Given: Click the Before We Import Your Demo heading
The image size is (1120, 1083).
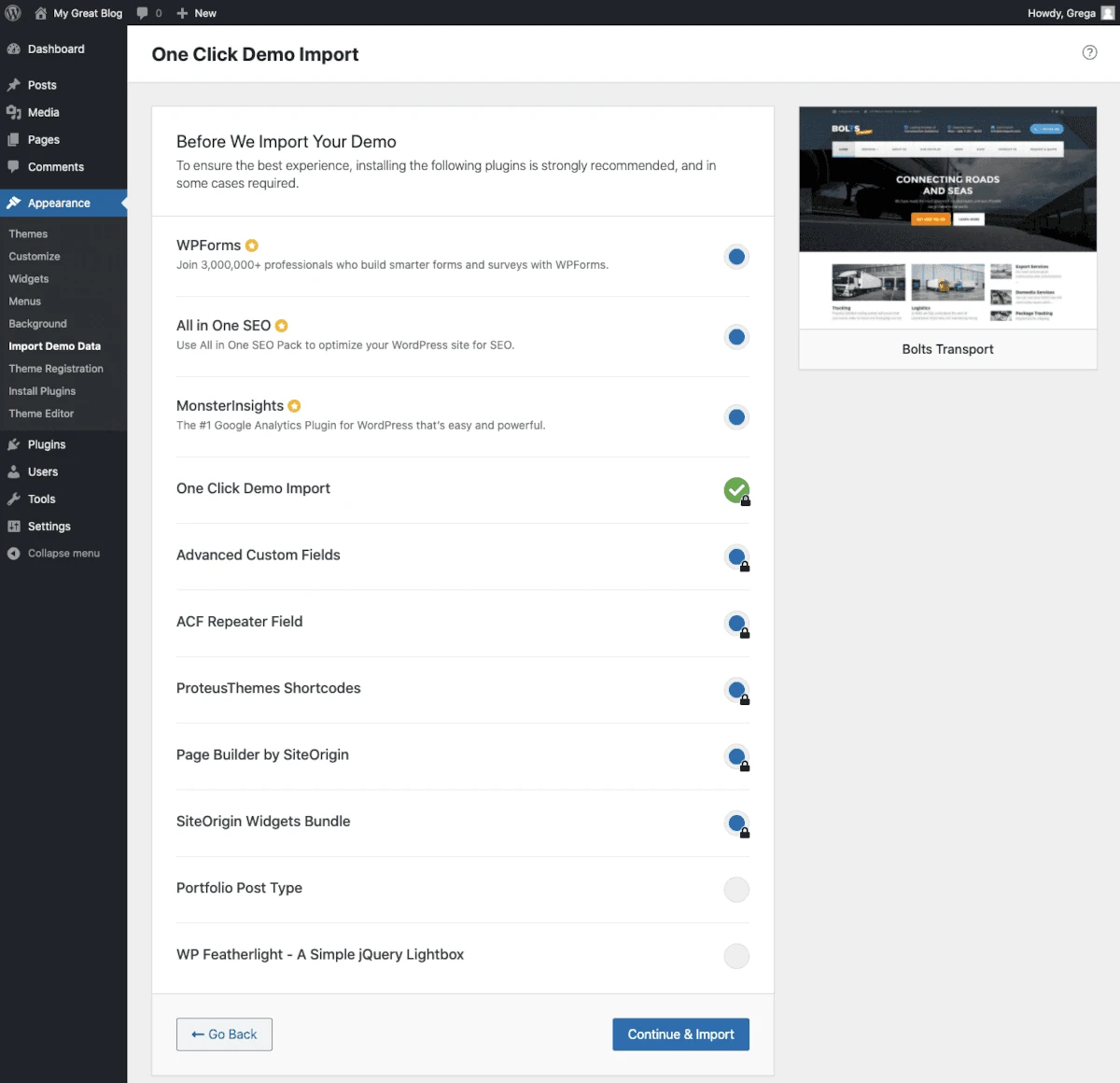Looking at the screenshot, I should point(287,142).
